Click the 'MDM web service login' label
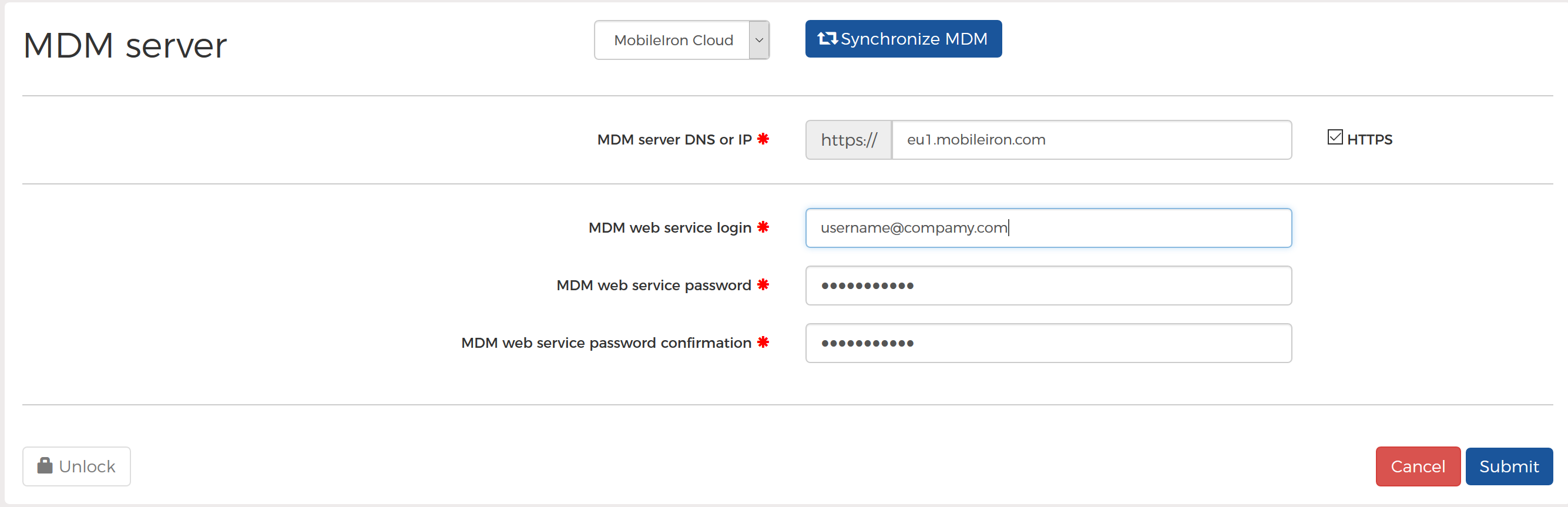 [x=670, y=227]
